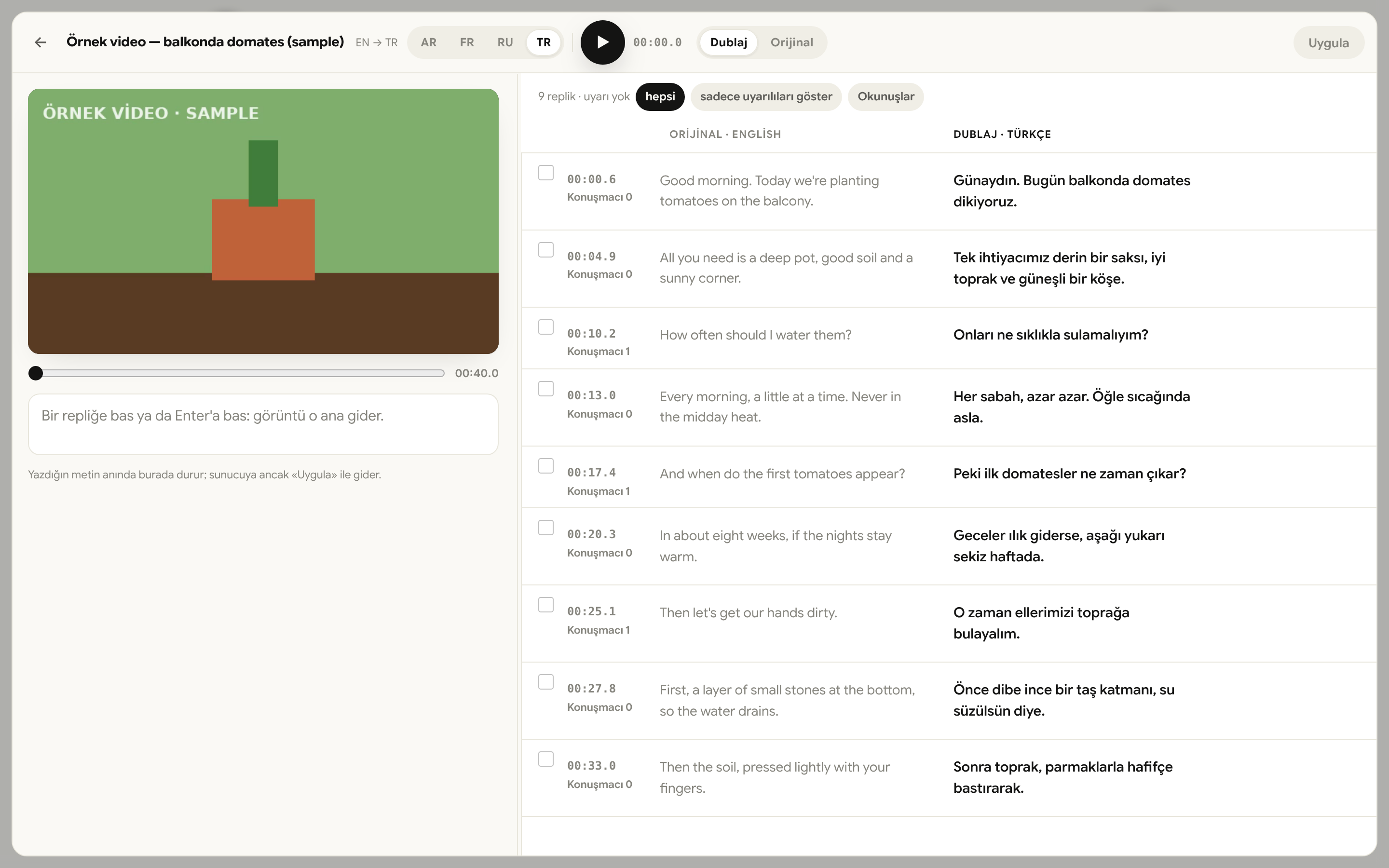1389x868 pixels.
Task: Click the "9 replik · uyarı yok" status text
Action: pos(584,96)
